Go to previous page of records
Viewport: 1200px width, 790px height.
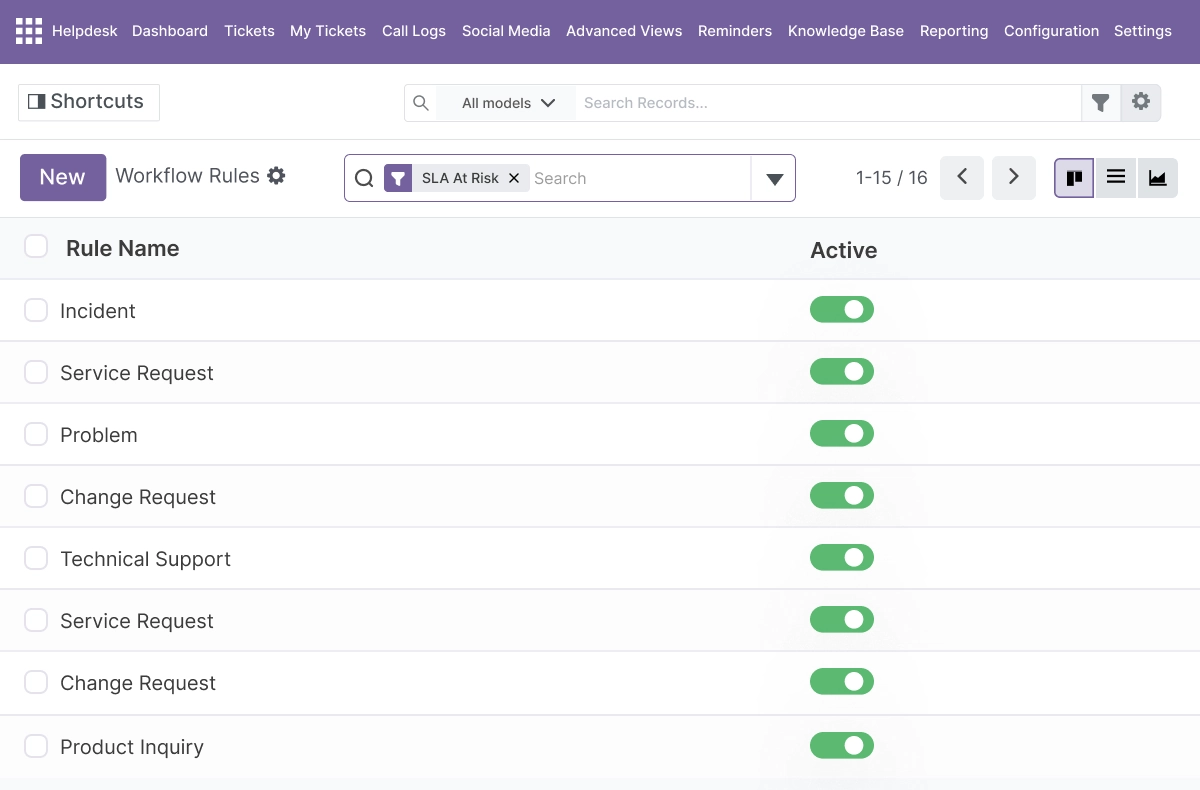(962, 177)
